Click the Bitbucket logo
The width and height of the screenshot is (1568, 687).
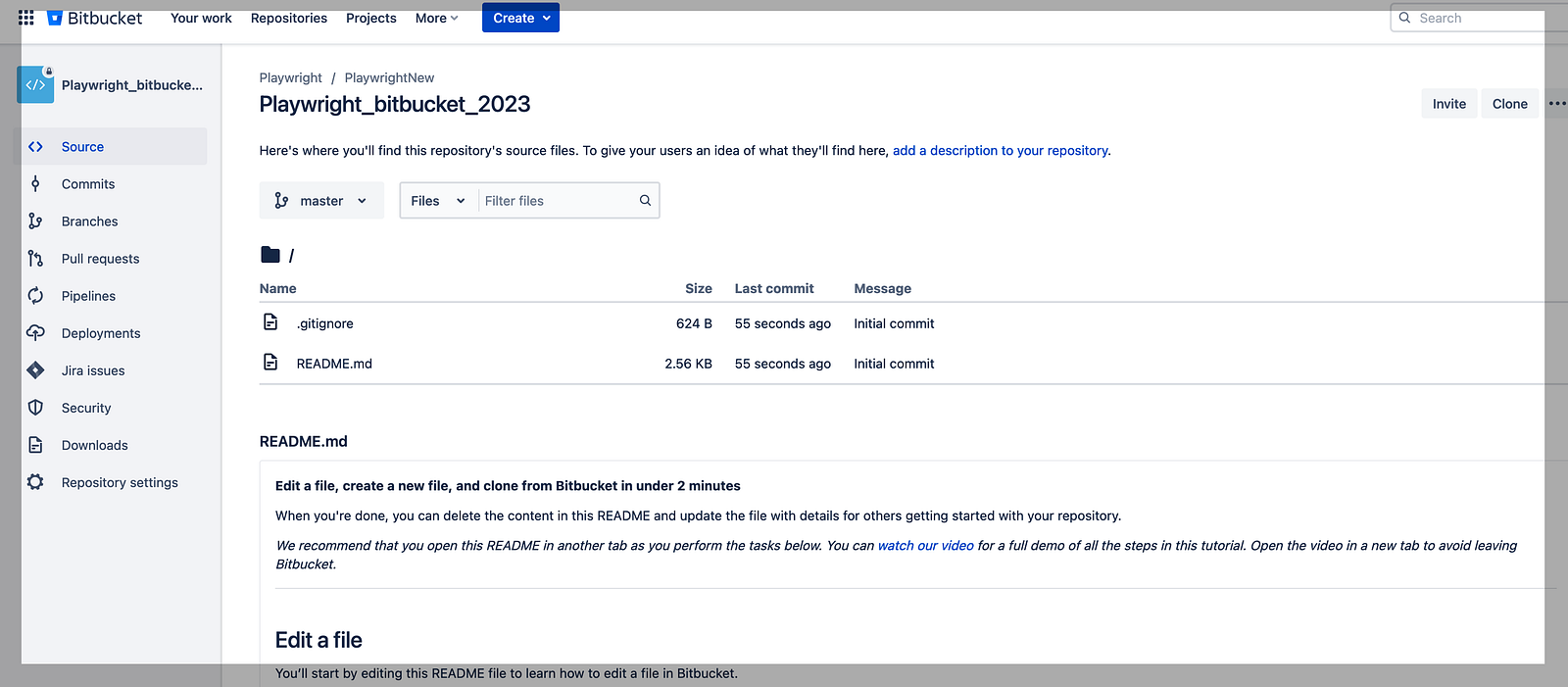pyautogui.click(x=95, y=18)
